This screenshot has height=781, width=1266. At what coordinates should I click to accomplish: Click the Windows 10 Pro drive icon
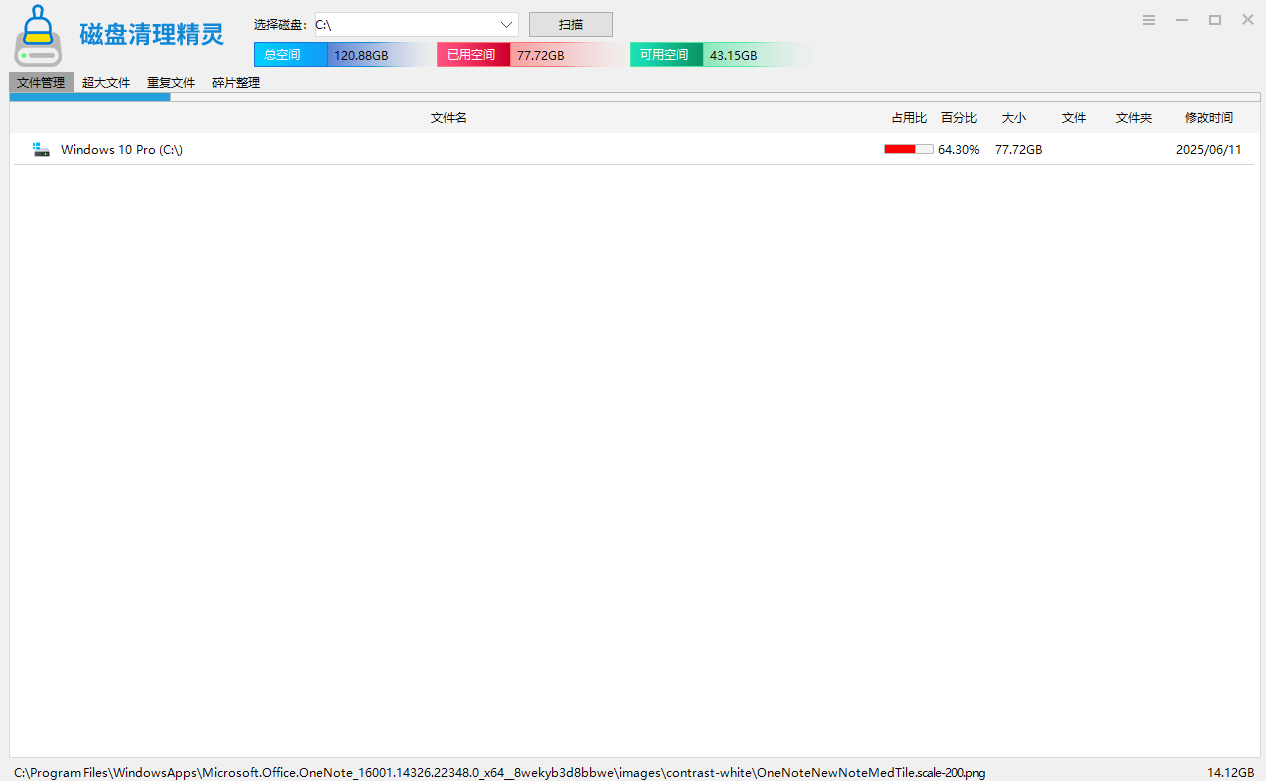tap(41, 149)
